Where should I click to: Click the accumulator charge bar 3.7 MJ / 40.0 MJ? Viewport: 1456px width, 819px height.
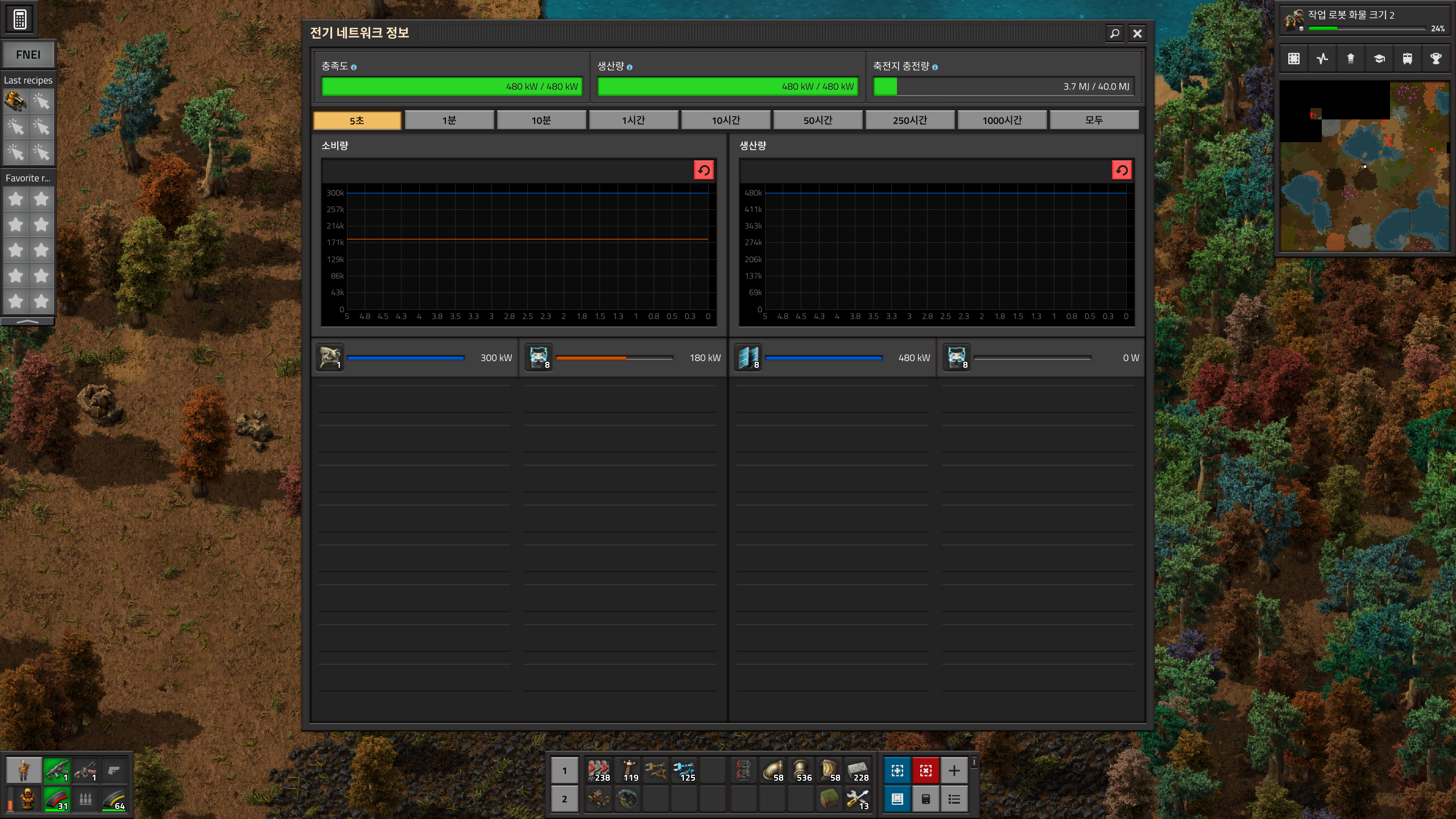click(1004, 86)
